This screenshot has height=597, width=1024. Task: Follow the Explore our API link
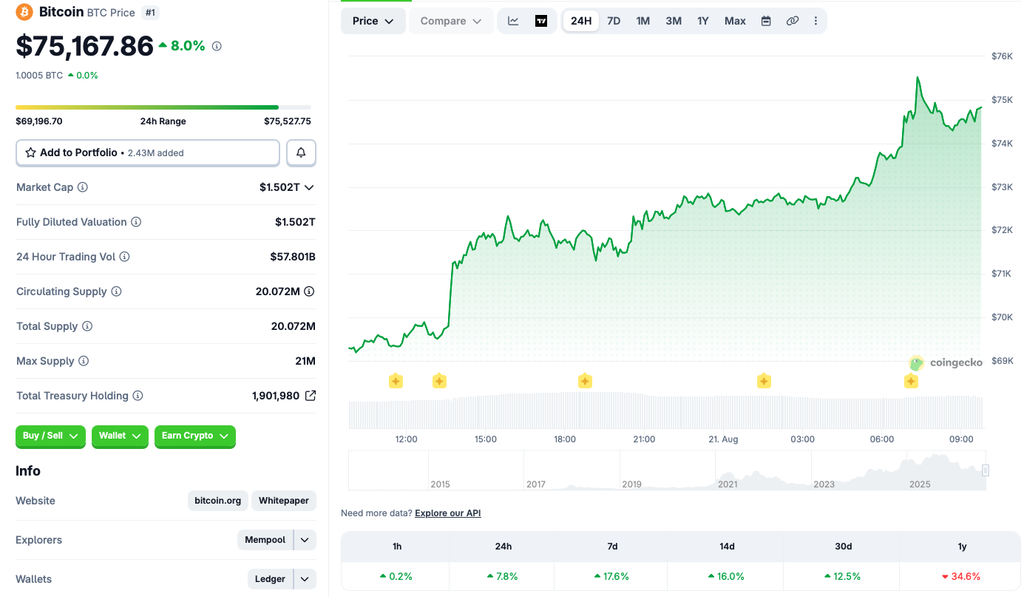[x=448, y=513]
